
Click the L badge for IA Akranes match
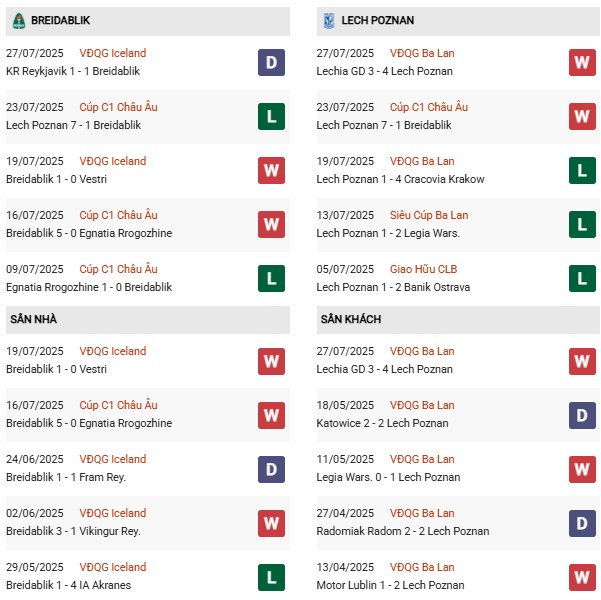pyautogui.click(x=270, y=576)
